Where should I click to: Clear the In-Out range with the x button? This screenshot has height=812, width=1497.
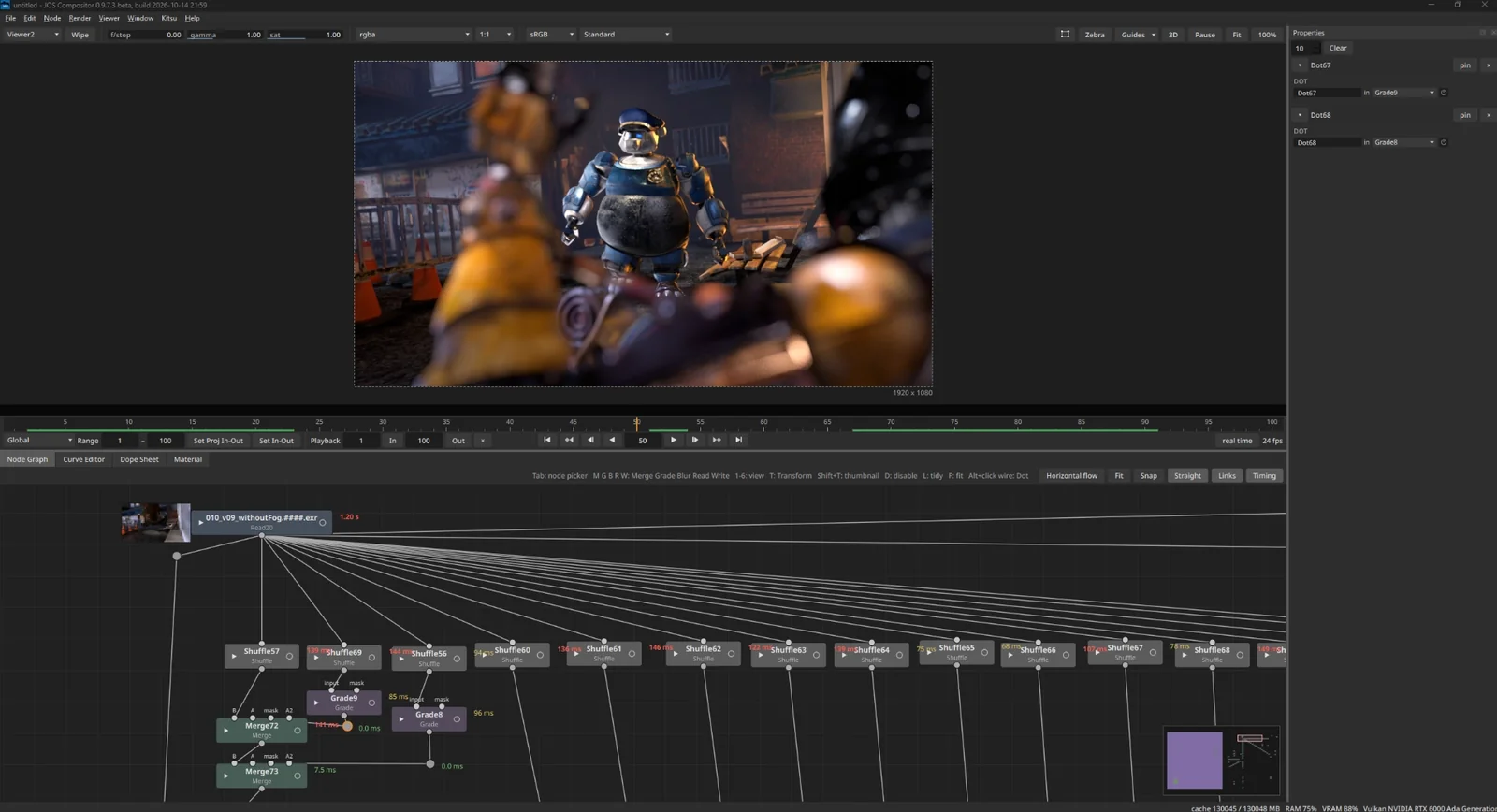click(x=483, y=441)
